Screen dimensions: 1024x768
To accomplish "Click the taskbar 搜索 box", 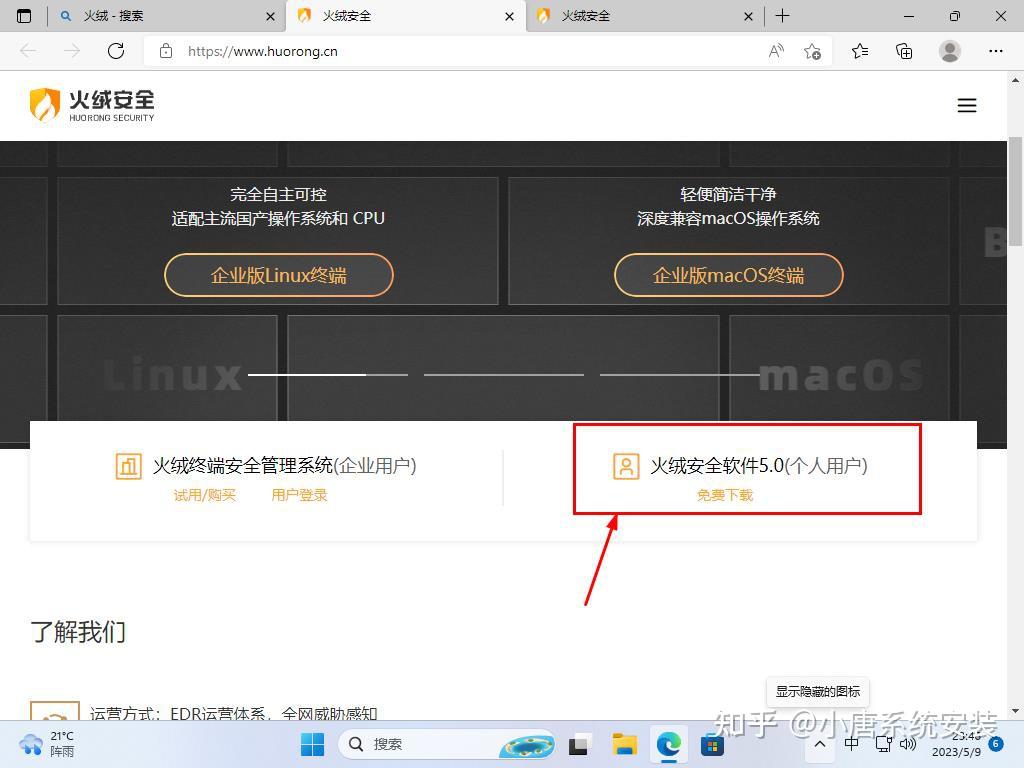I will [x=447, y=744].
